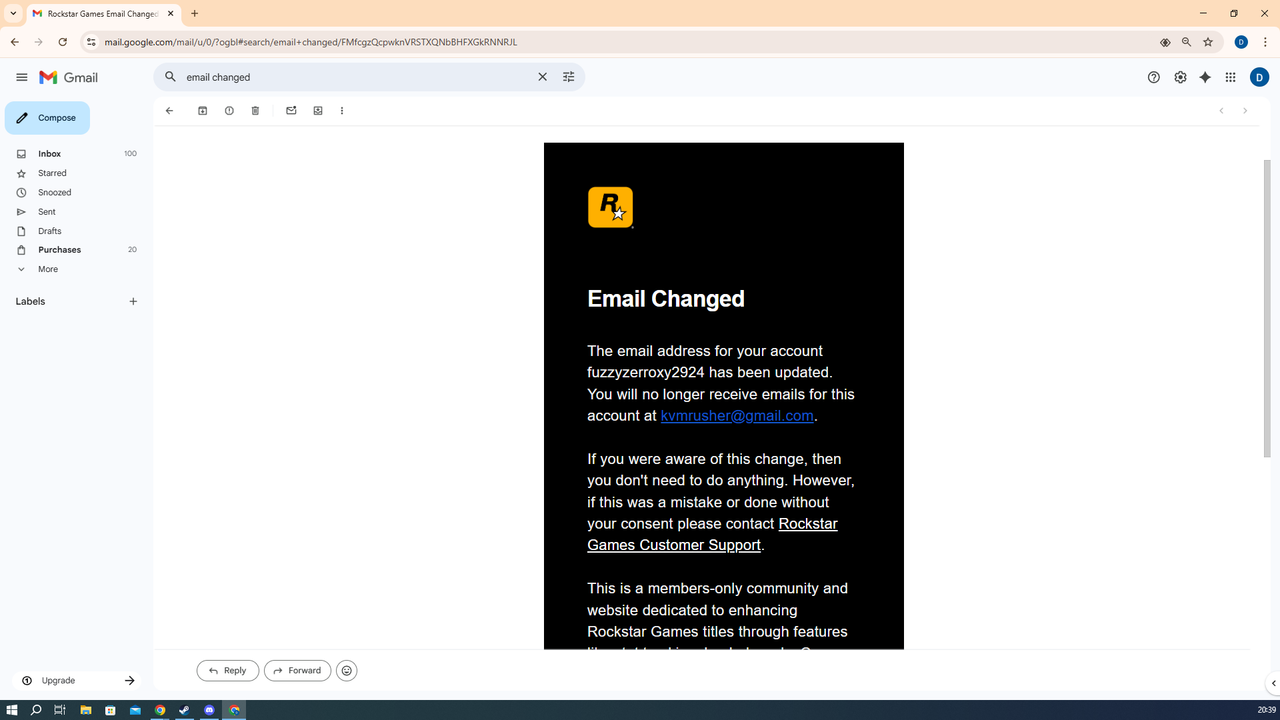Open File Explorer from the taskbar

(86, 710)
